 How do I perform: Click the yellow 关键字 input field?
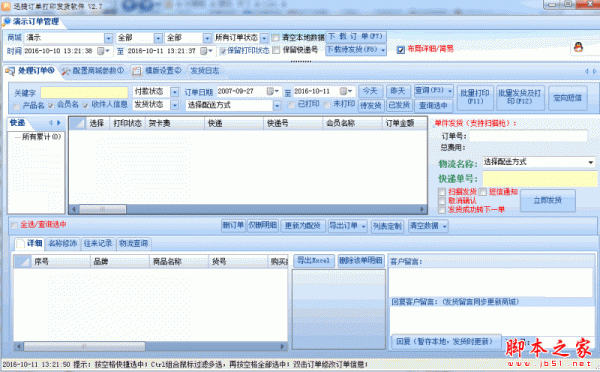84,93
